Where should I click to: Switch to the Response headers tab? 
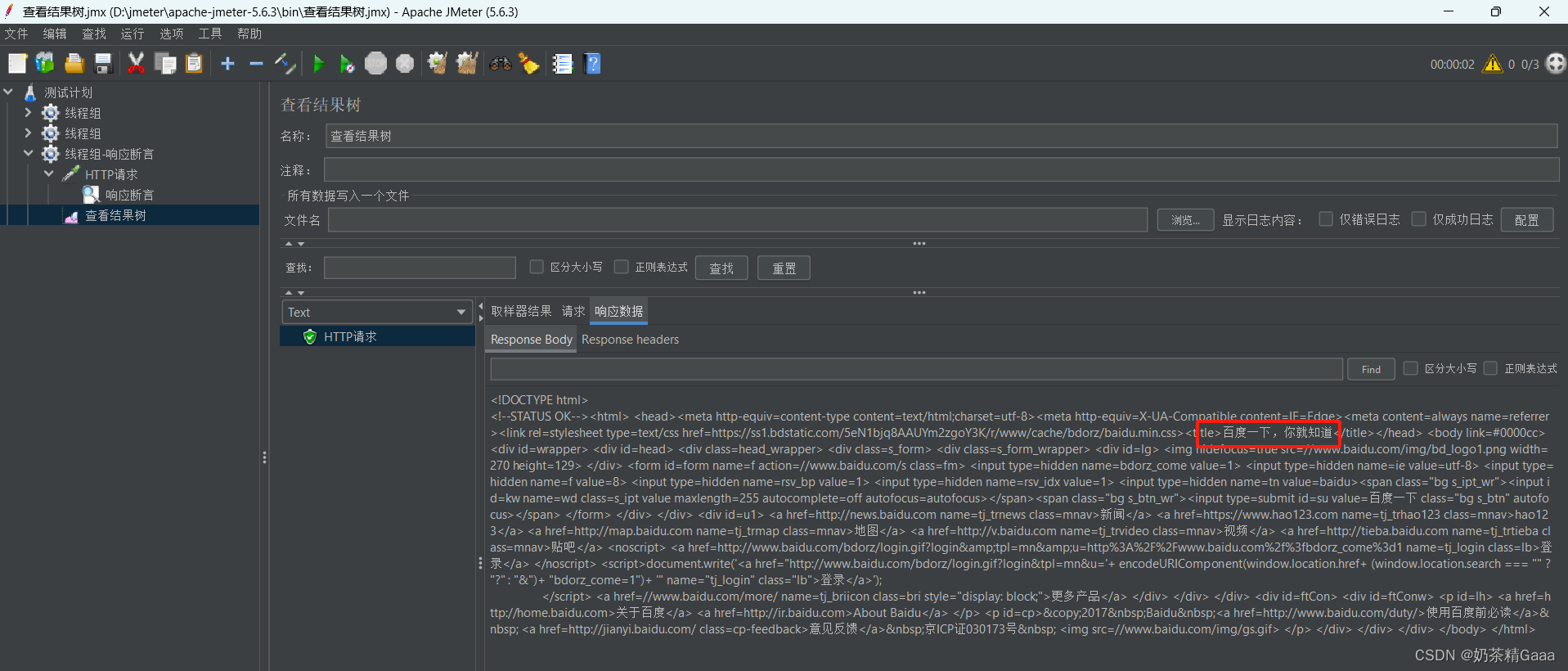coord(630,339)
